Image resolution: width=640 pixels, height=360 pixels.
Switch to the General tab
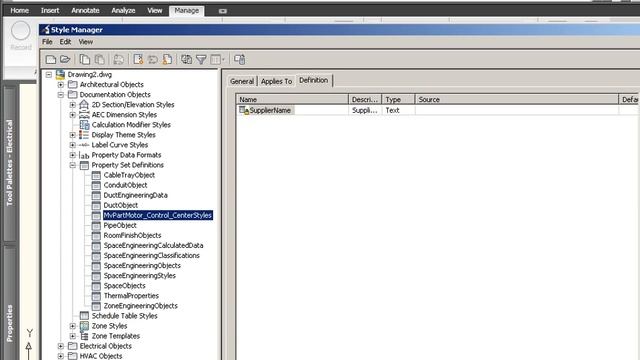[242, 81]
